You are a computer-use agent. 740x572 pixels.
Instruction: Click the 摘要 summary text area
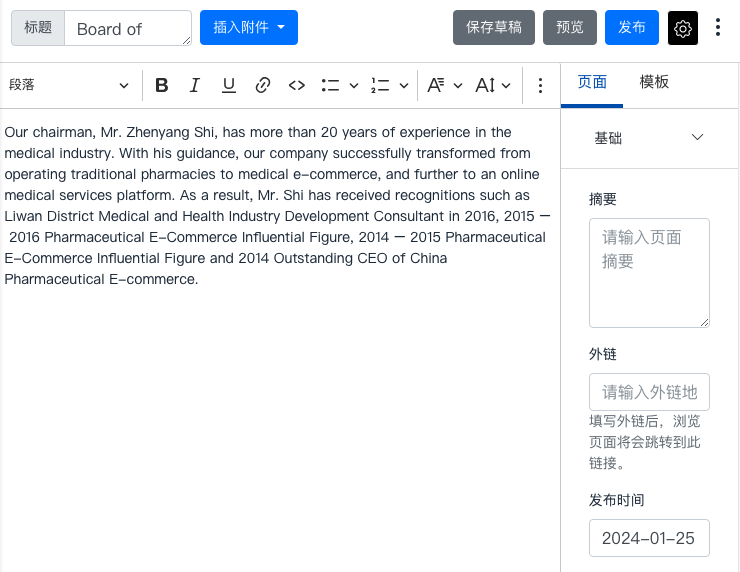point(649,272)
